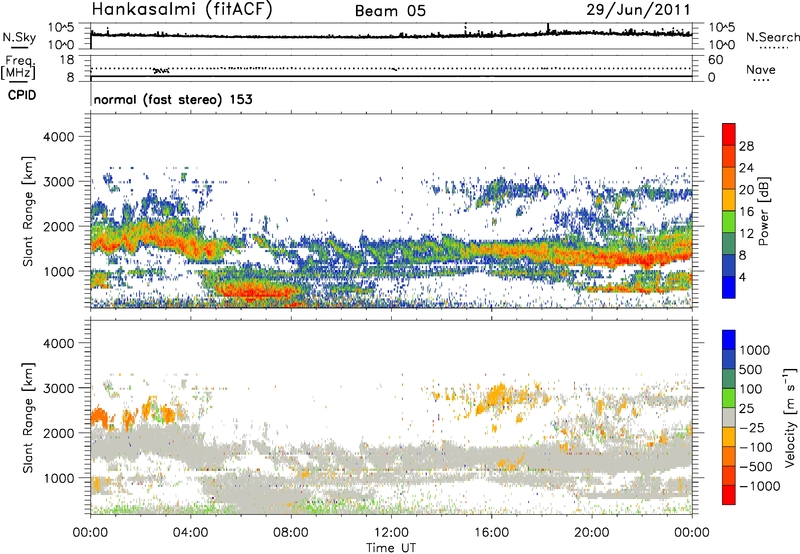This screenshot has height=554, width=800.
Task: Click the "18" frequency axis tick label
Action: click(x=66, y=59)
